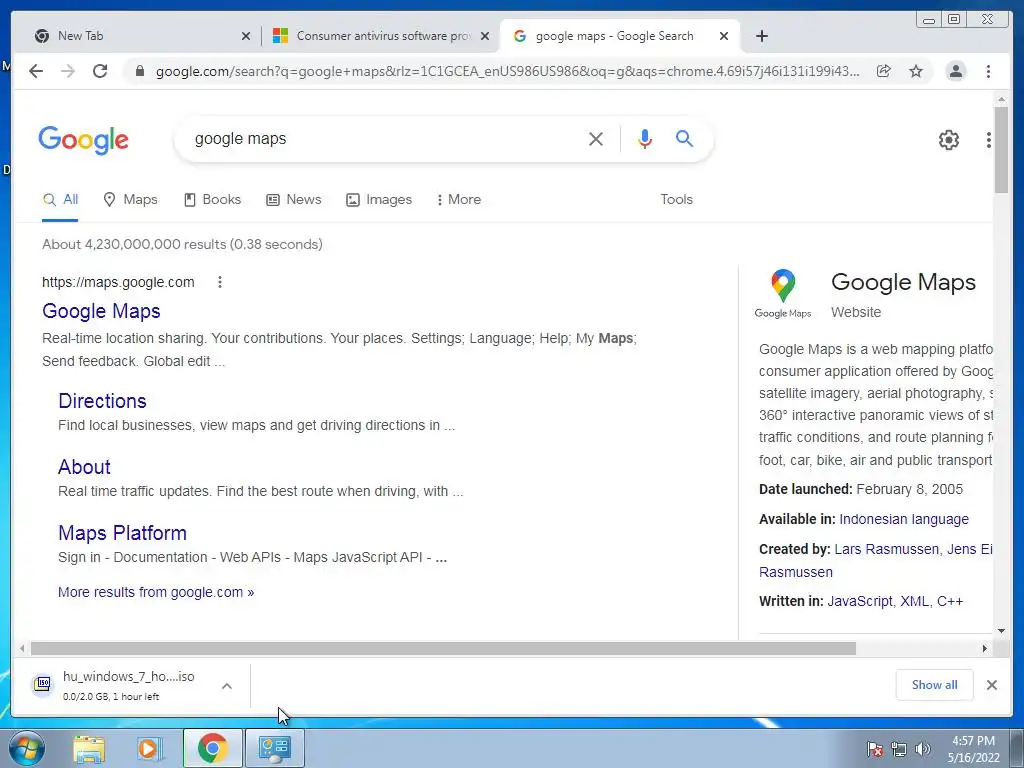Submit search with magnifier icon
1024x768 pixels.
[x=684, y=138]
